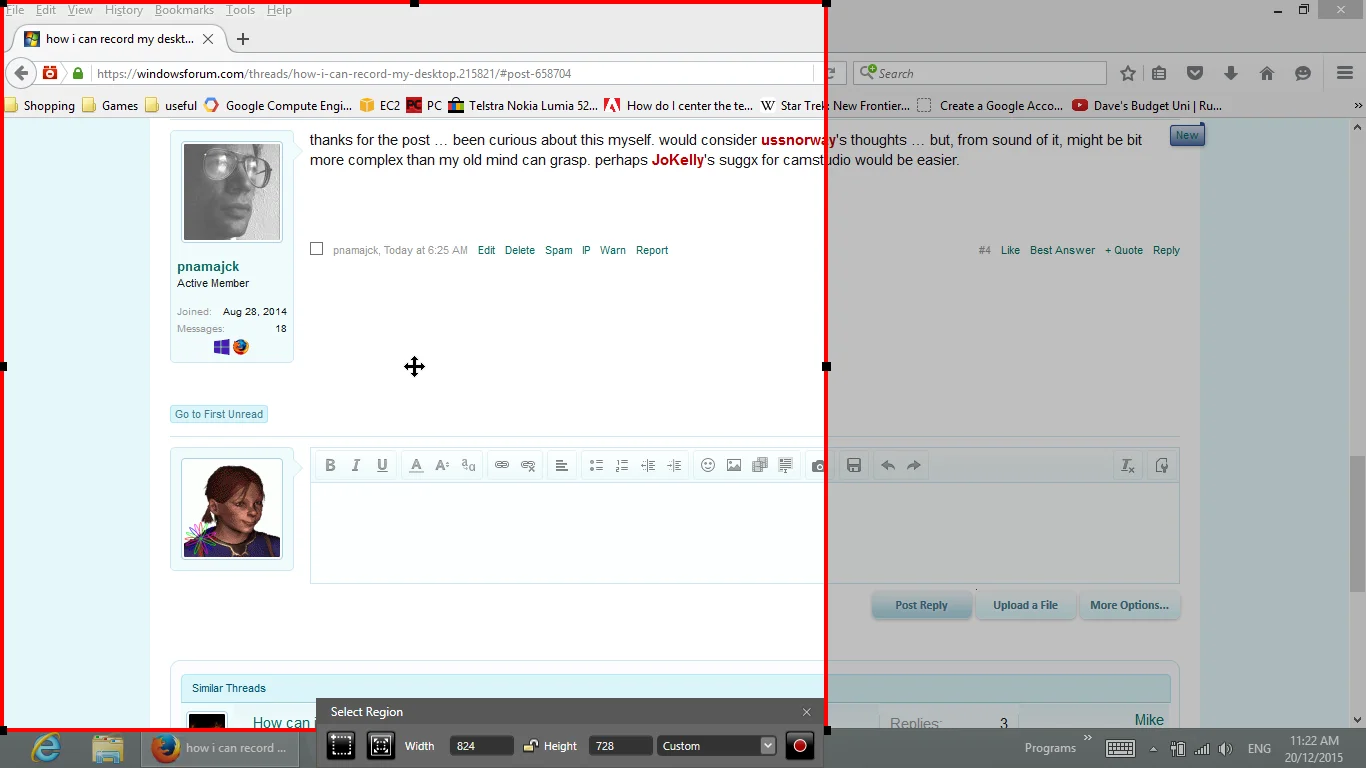Open the font family option in editor
This screenshot has height=768, width=1366.
pyautogui.click(x=468, y=465)
